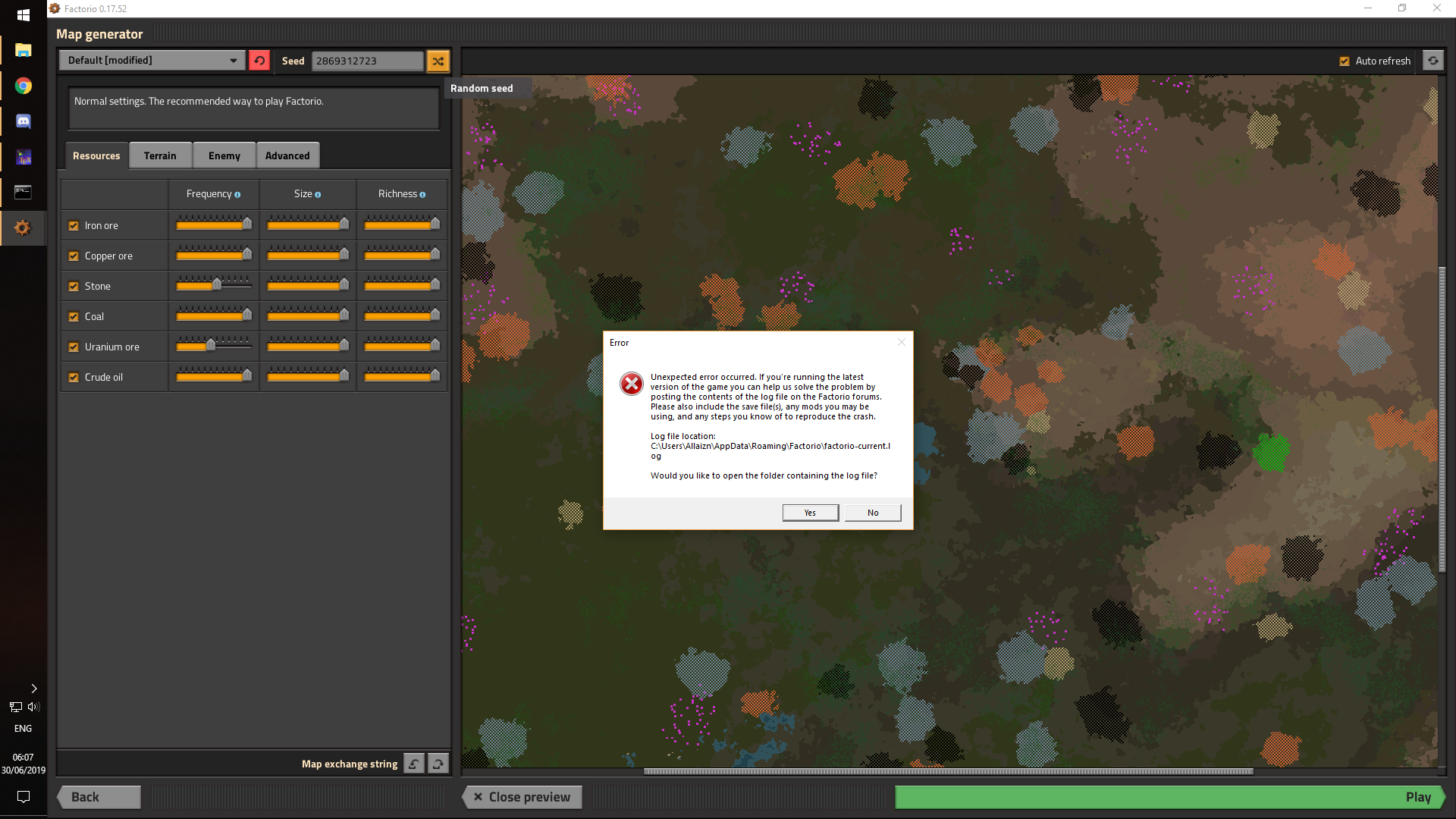Show hidden system tray icons chevron

33,689
